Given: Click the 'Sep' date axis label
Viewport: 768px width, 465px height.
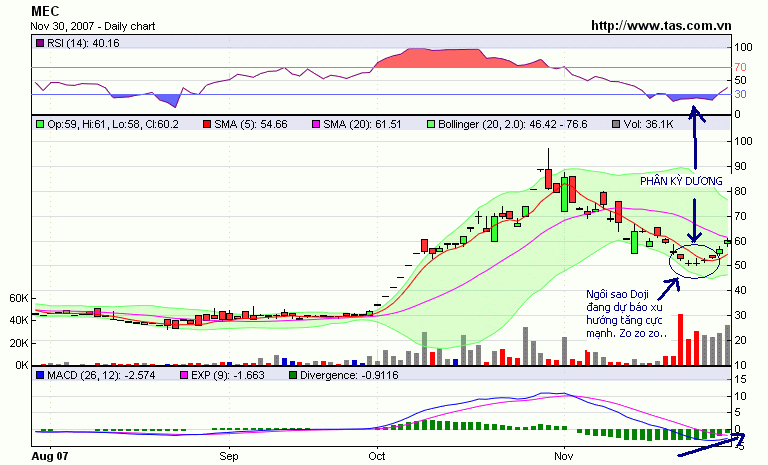Looking at the screenshot, I should [x=229, y=456].
